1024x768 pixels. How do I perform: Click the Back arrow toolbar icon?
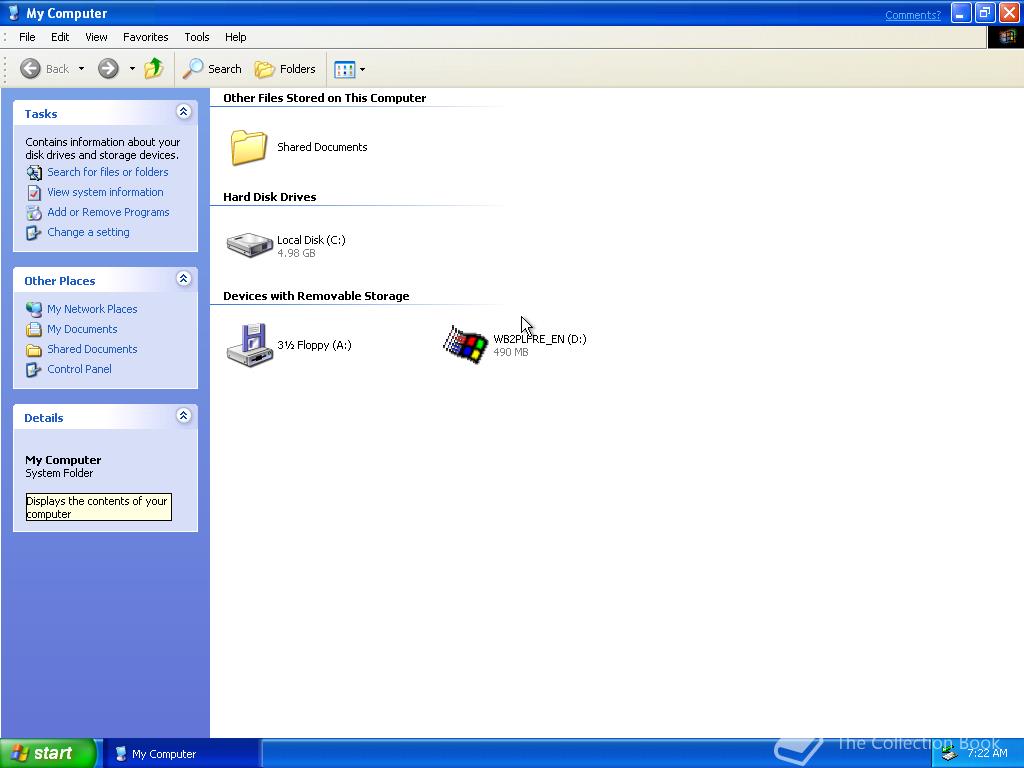click(x=30, y=69)
